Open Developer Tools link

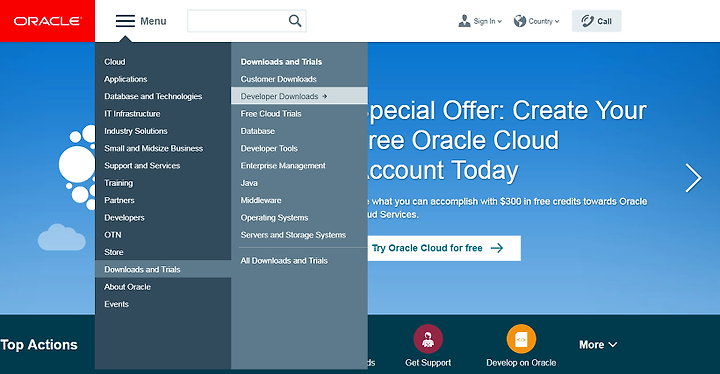tap(269, 148)
